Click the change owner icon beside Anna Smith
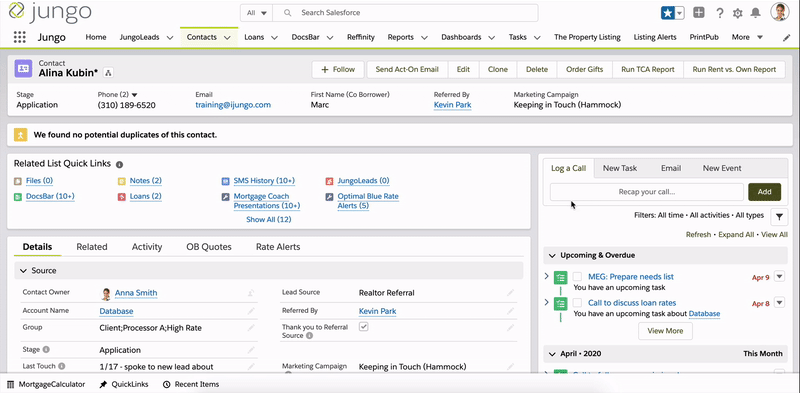 [251, 293]
